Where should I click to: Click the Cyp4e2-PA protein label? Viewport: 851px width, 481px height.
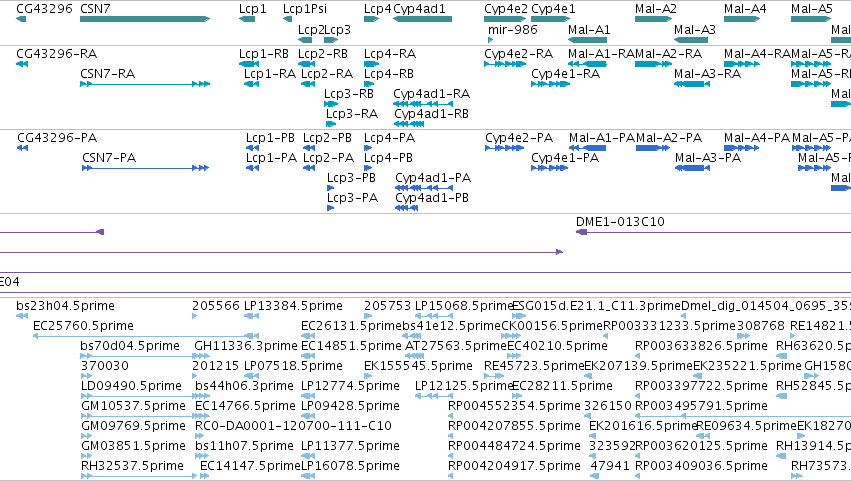tap(519, 138)
